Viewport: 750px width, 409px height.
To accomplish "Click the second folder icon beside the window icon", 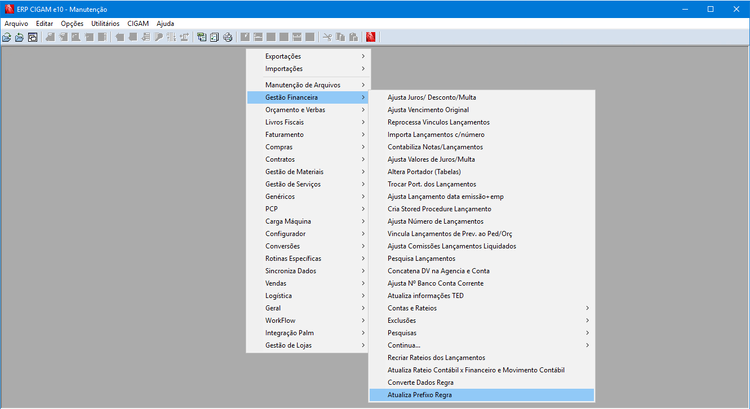I will coord(19,37).
